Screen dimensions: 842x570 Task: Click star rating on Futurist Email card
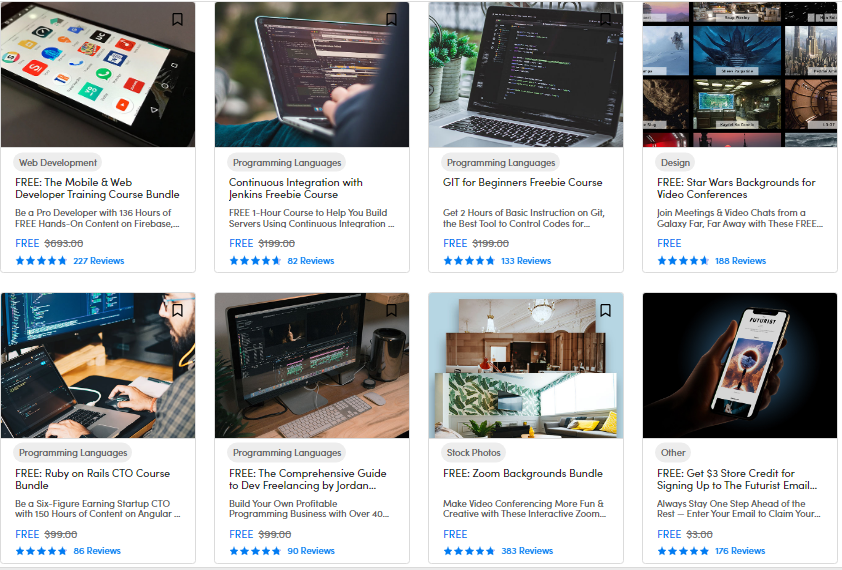point(683,551)
